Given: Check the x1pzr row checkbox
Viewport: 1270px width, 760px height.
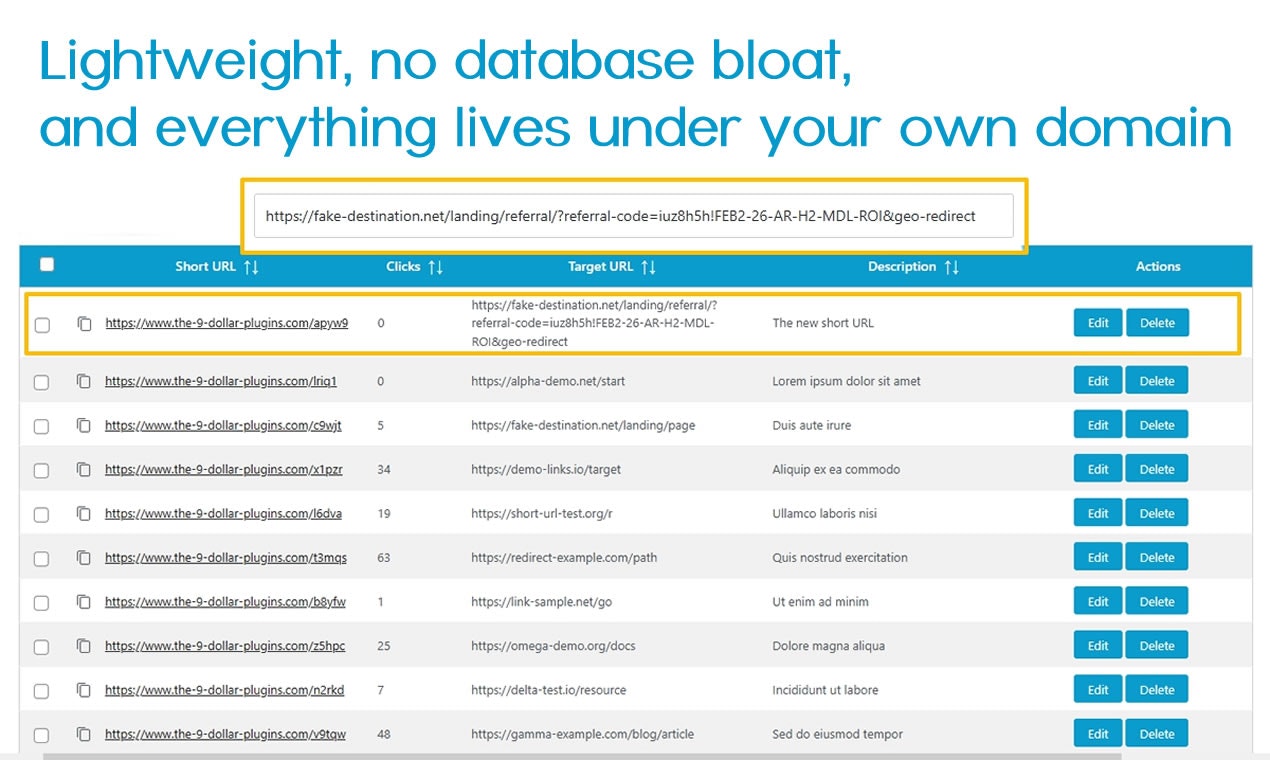Looking at the screenshot, I should [42, 471].
